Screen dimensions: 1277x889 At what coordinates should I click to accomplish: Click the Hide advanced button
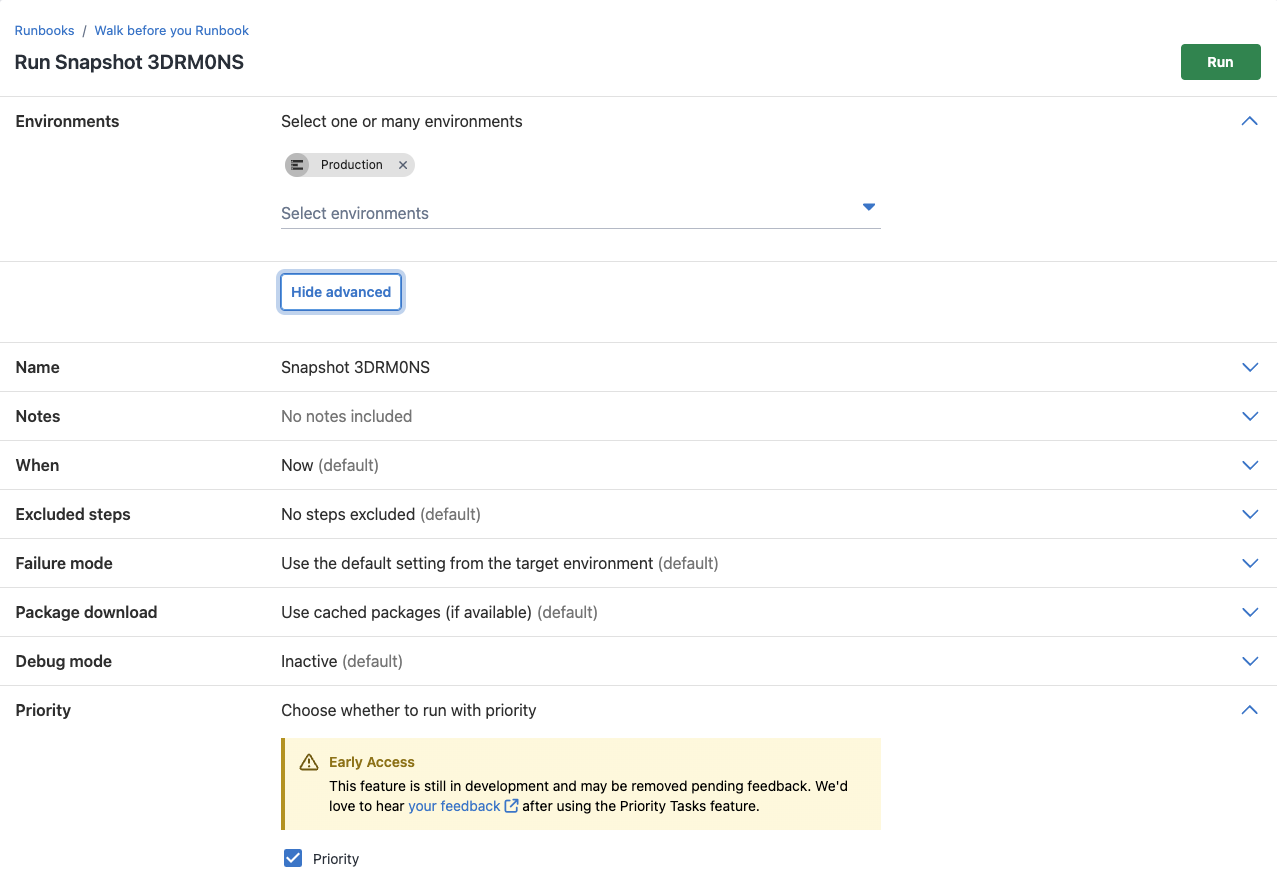(x=340, y=292)
